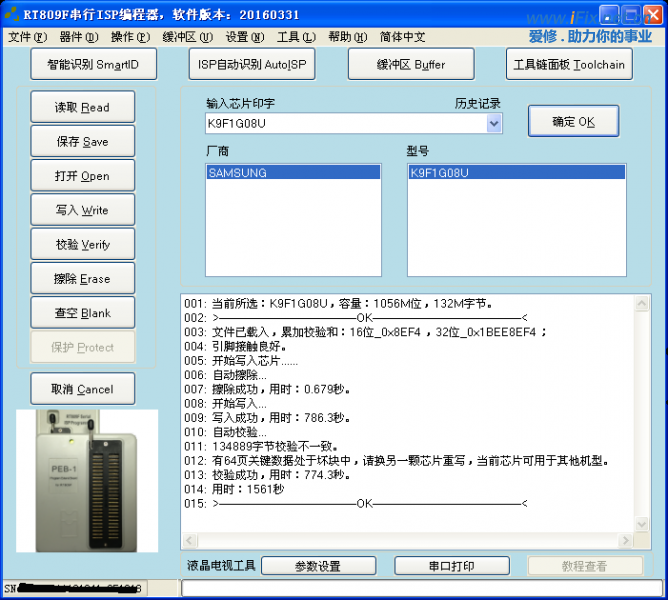Open the 文件 (File) menu
The height and width of the screenshot is (600, 668).
pos(27,37)
